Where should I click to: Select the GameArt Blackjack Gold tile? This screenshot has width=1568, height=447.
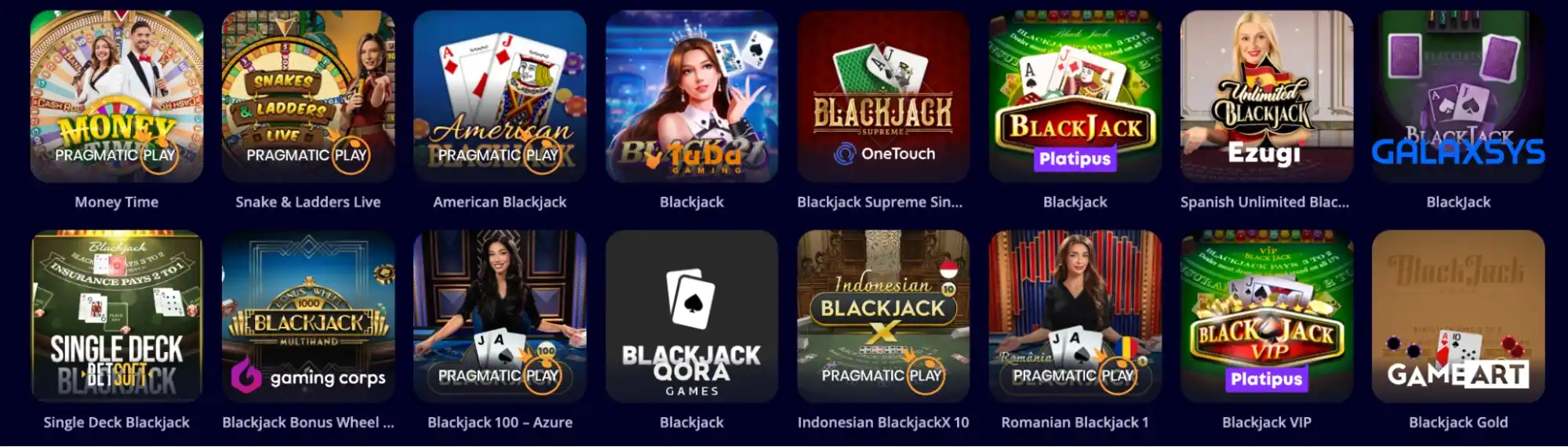coord(1458,317)
